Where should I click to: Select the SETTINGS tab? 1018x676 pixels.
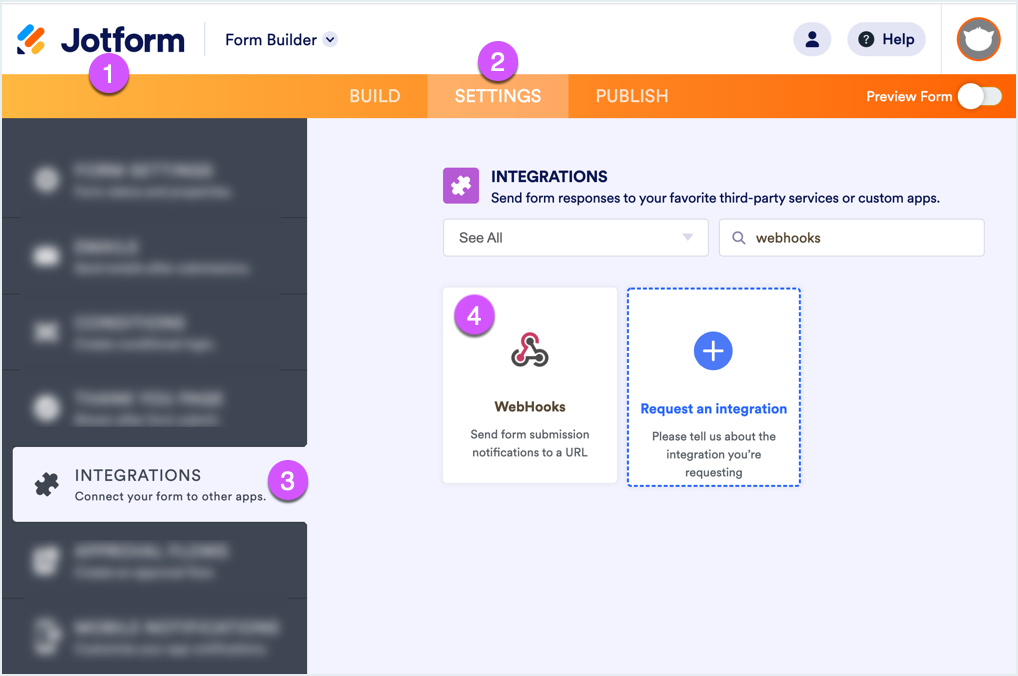tap(498, 96)
